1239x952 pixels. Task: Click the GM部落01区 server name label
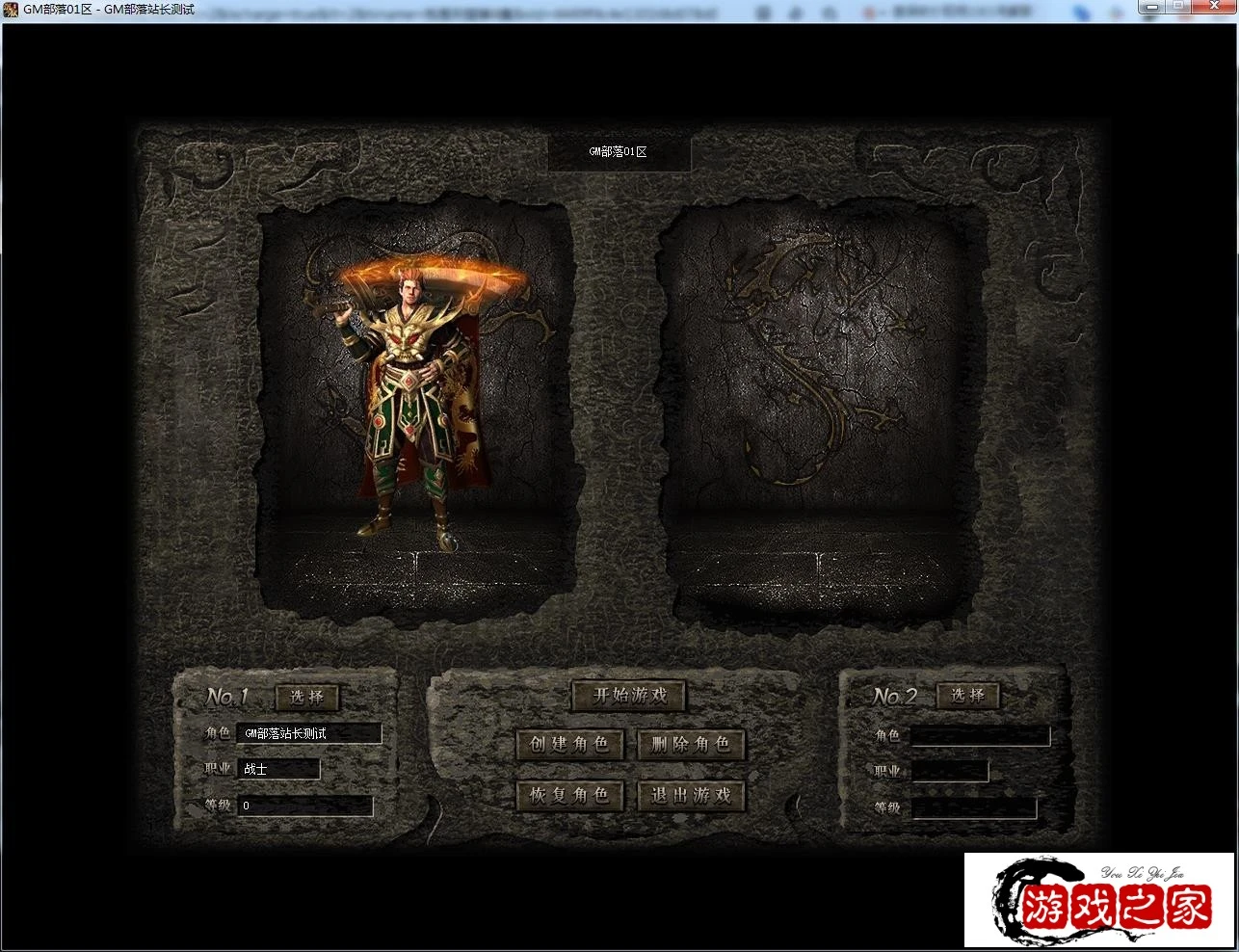click(619, 152)
